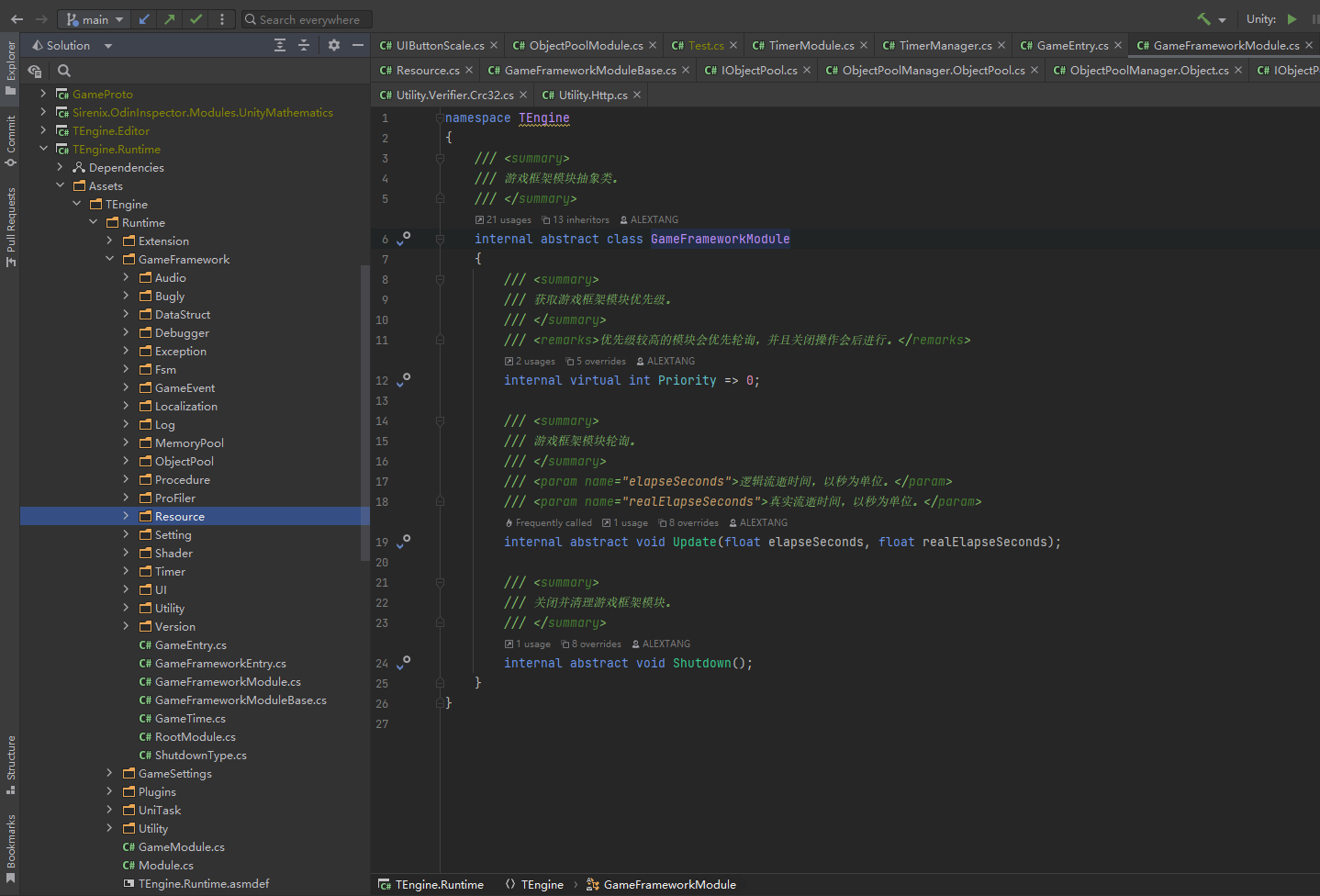Image resolution: width=1320 pixels, height=896 pixels.
Task: Close the Utility.Http.cs tab
Action: click(x=637, y=95)
